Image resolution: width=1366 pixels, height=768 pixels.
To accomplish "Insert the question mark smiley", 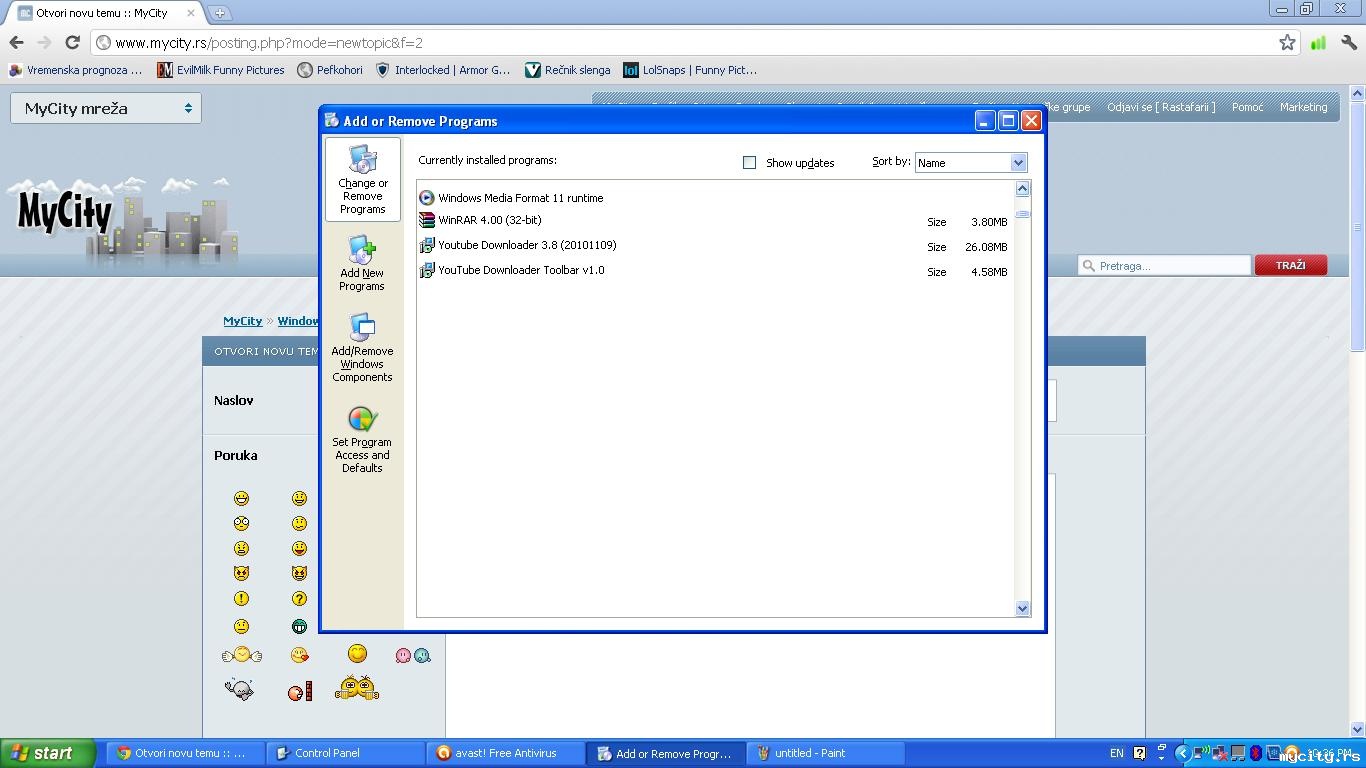I will pos(299,599).
